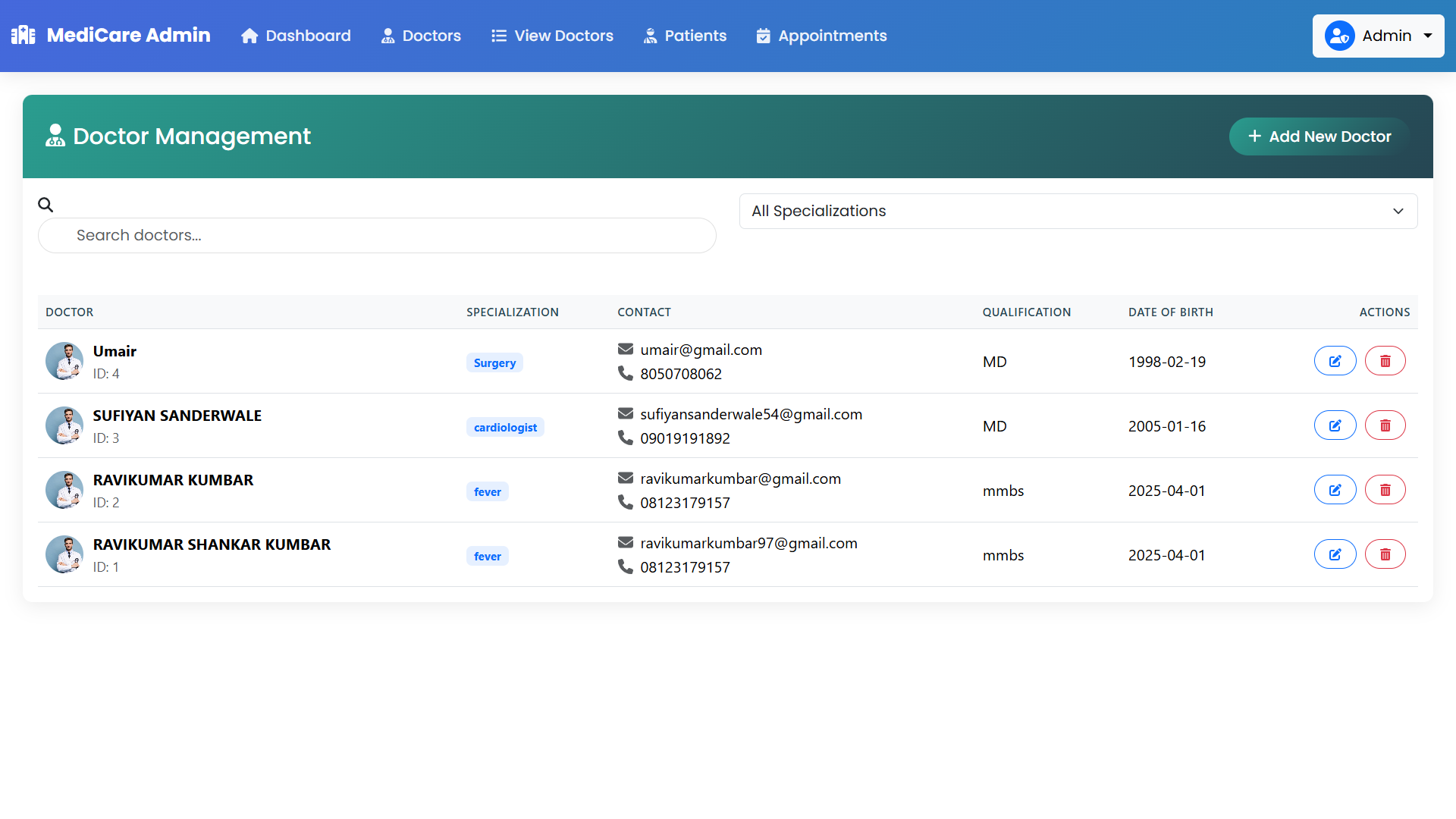Click date of birth 1998-02-19
The image size is (1456, 819).
coord(1167,362)
